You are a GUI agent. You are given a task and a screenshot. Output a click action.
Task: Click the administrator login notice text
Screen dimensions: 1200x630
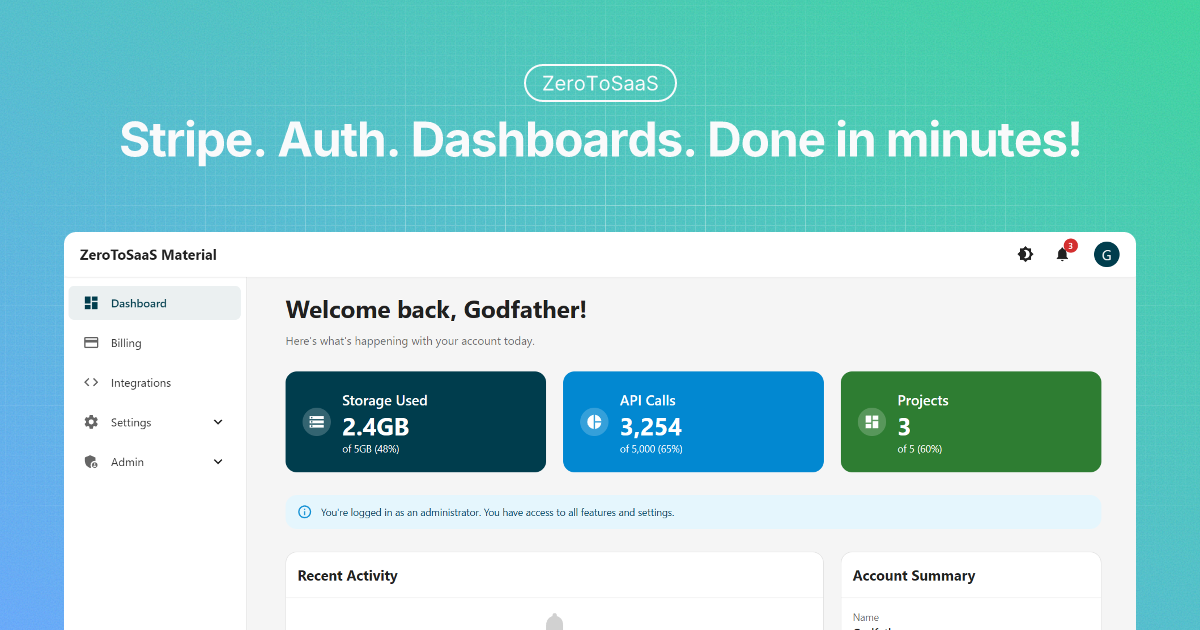tap(498, 513)
